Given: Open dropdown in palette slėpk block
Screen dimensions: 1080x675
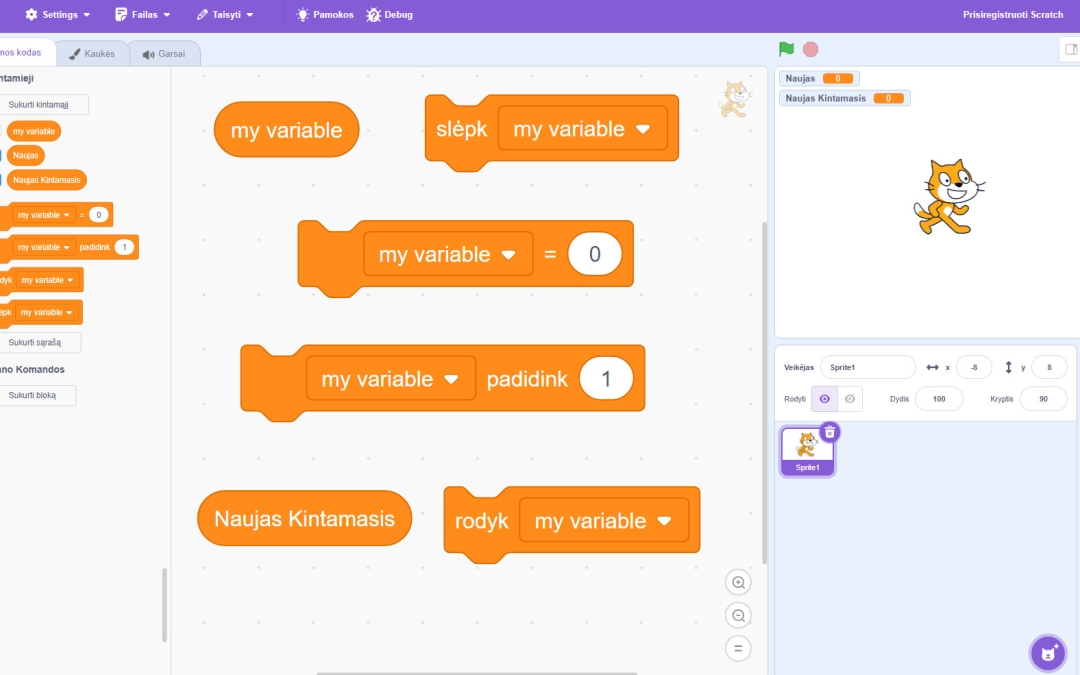Looking at the screenshot, I should pos(47,312).
